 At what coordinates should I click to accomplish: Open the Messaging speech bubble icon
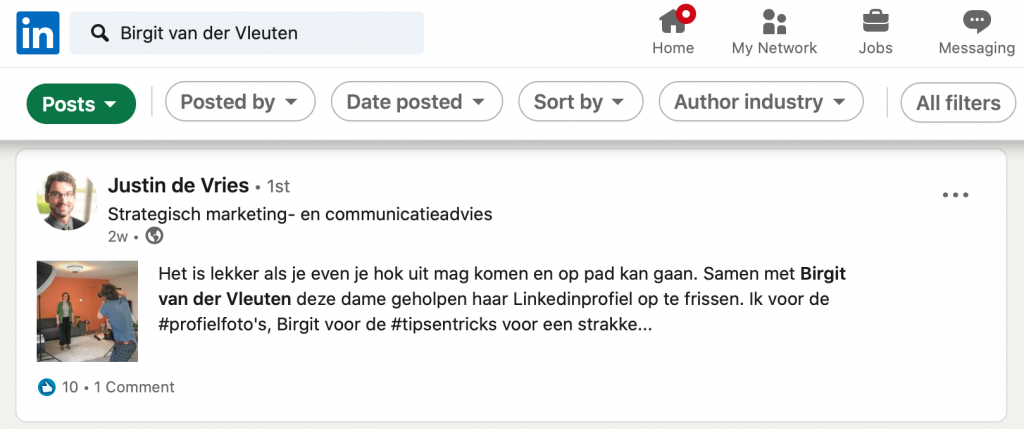[976, 22]
